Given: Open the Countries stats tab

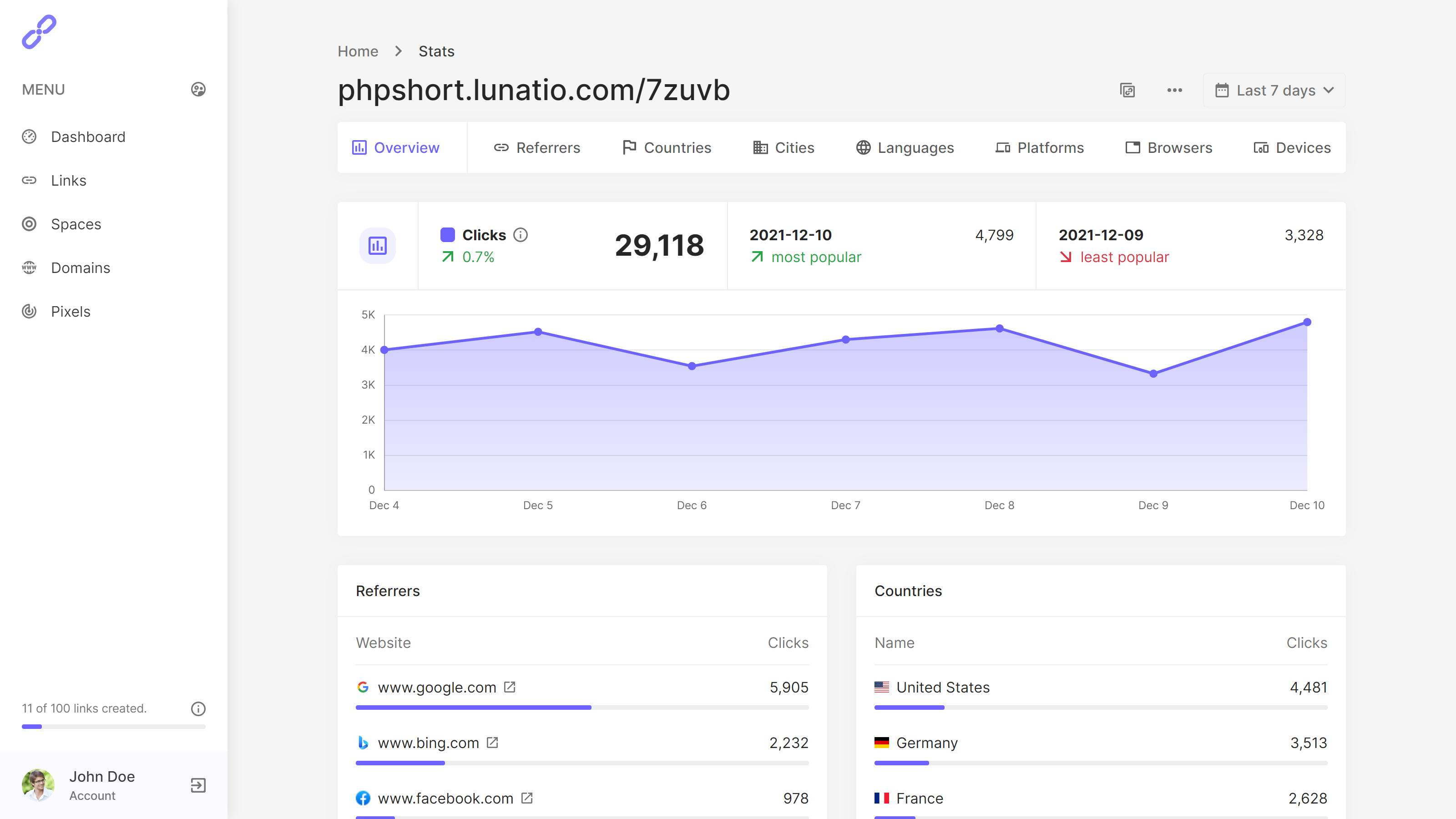Looking at the screenshot, I should coord(667,147).
